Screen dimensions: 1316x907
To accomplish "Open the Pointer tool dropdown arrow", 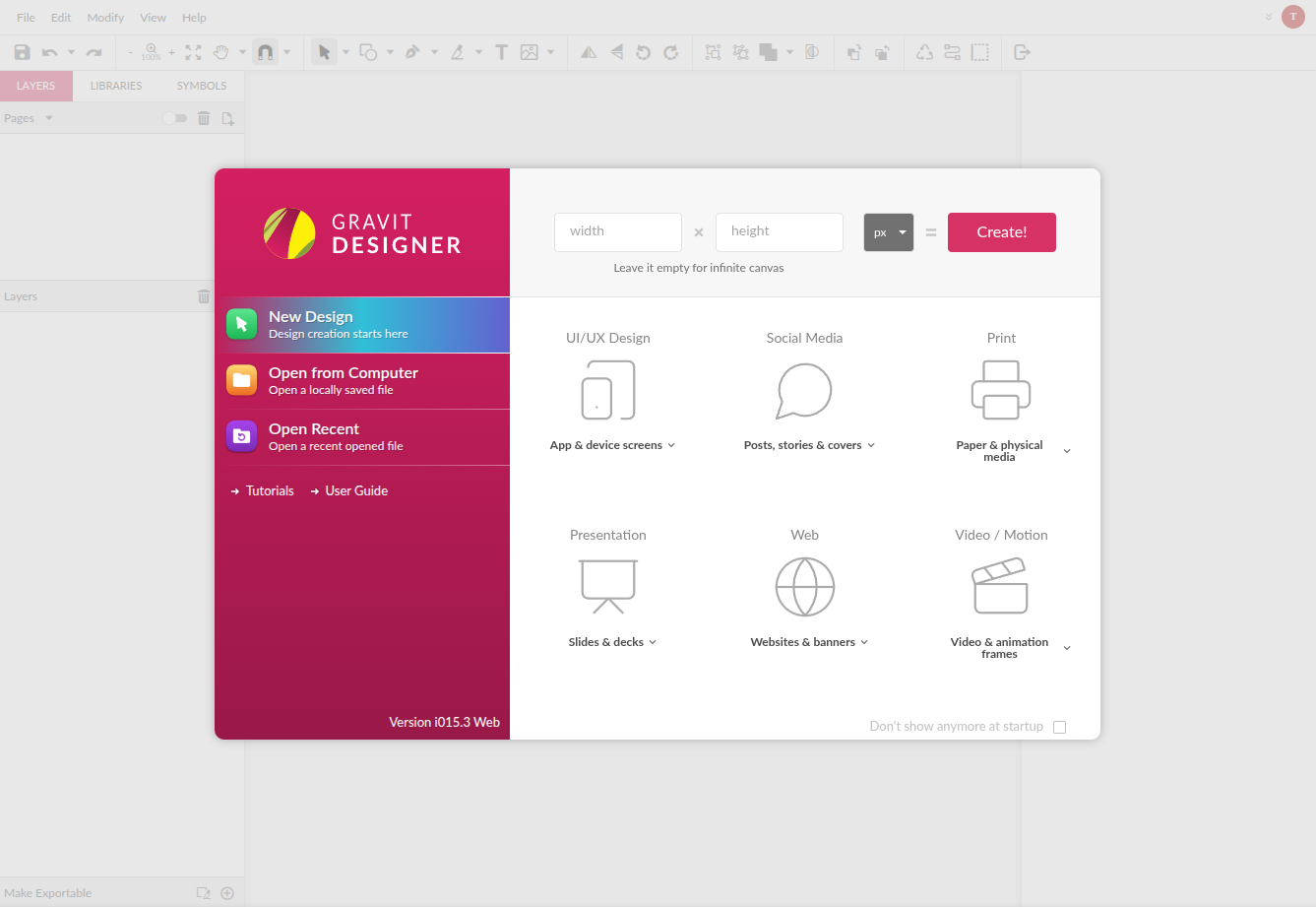I will 345,52.
